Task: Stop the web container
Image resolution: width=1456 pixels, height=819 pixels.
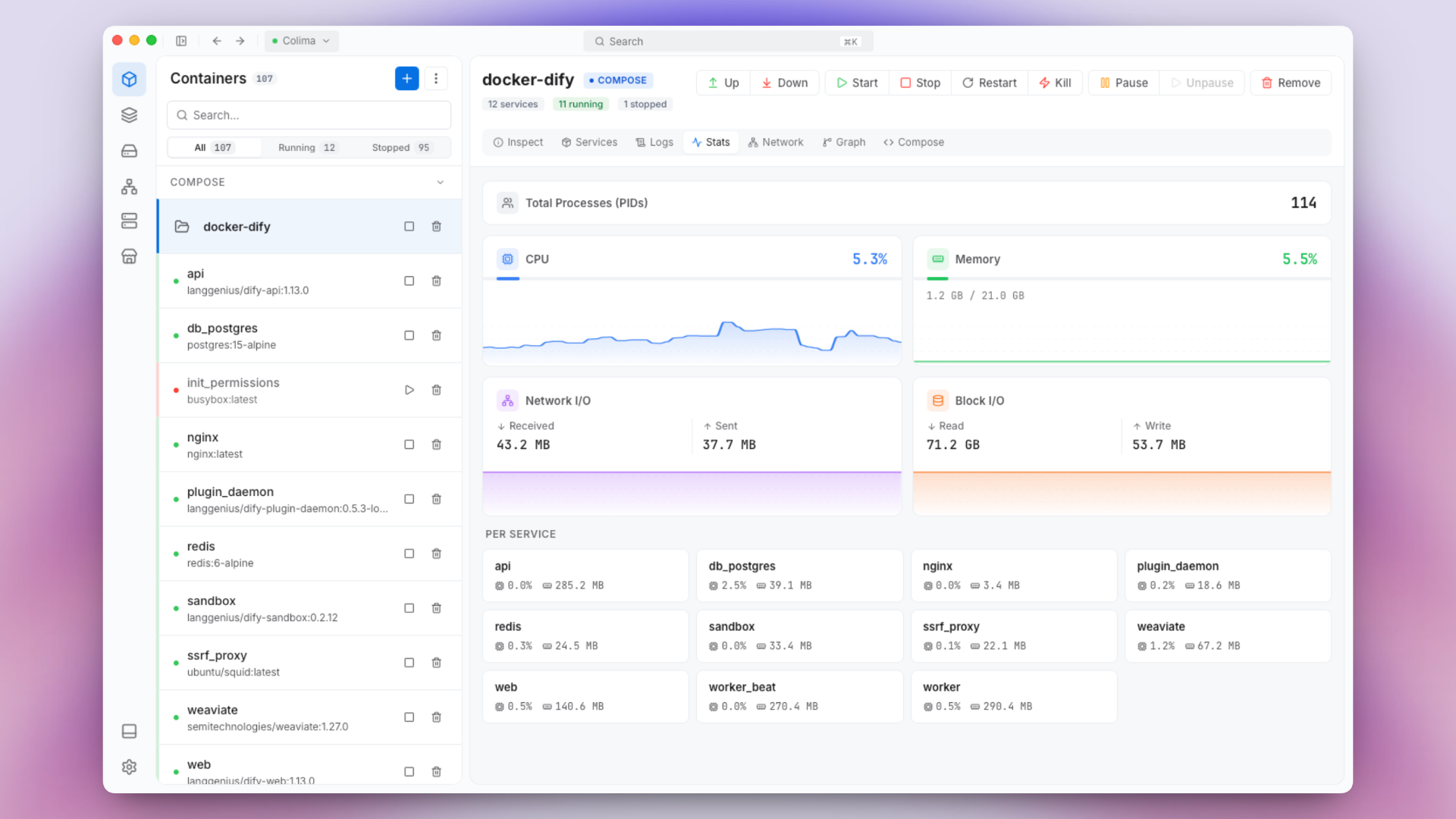Action: pos(409,772)
